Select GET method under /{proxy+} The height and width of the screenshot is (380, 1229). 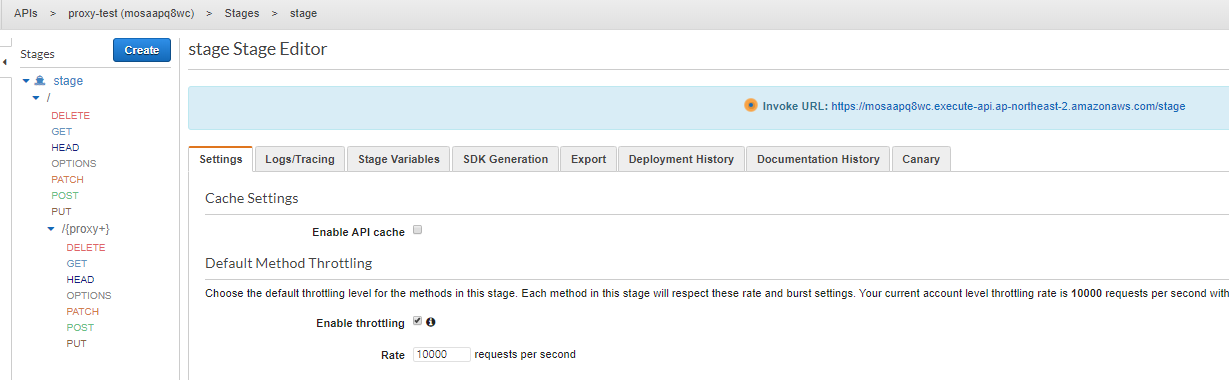pyautogui.click(x=77, y=263)
